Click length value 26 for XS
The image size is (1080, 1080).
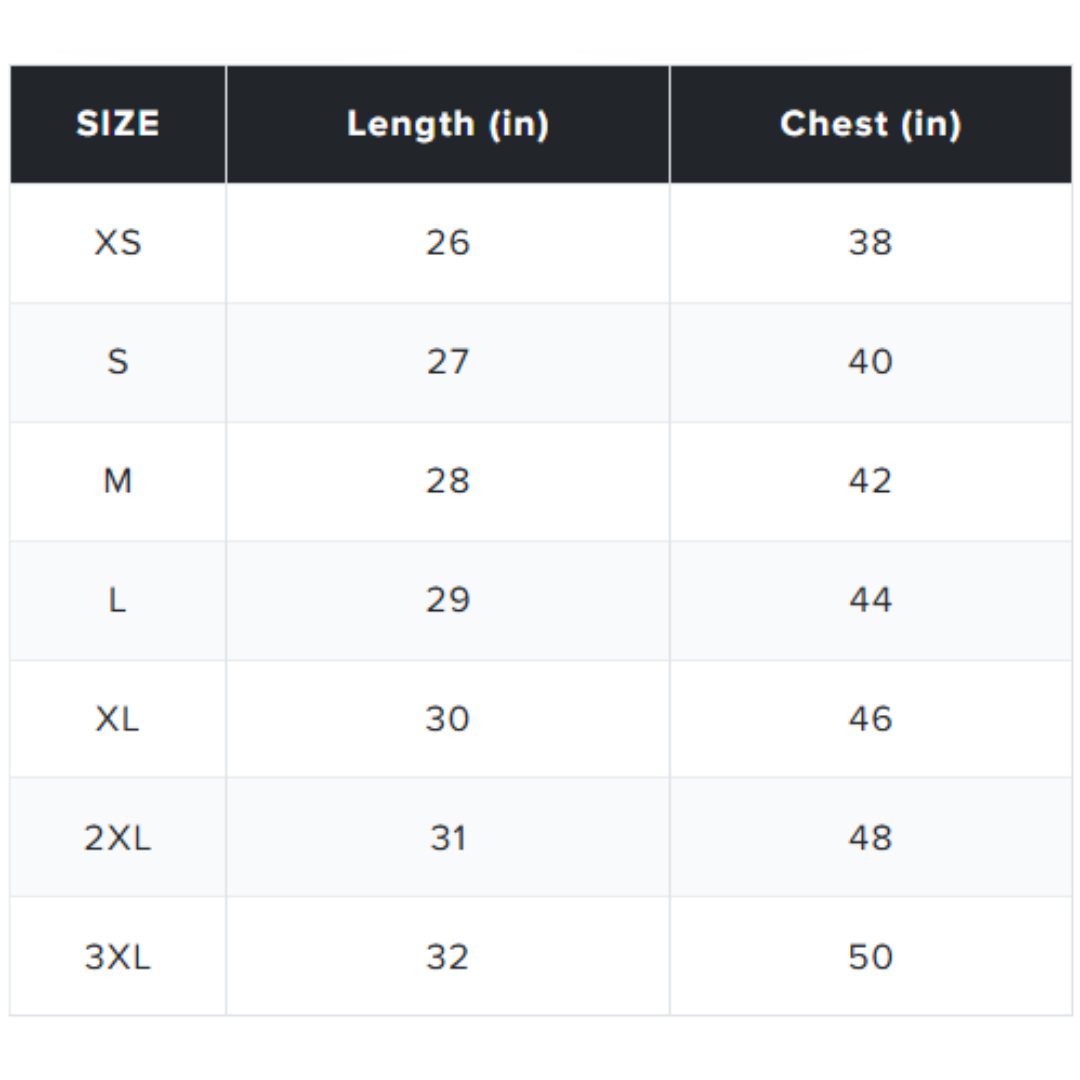[448, 242]
